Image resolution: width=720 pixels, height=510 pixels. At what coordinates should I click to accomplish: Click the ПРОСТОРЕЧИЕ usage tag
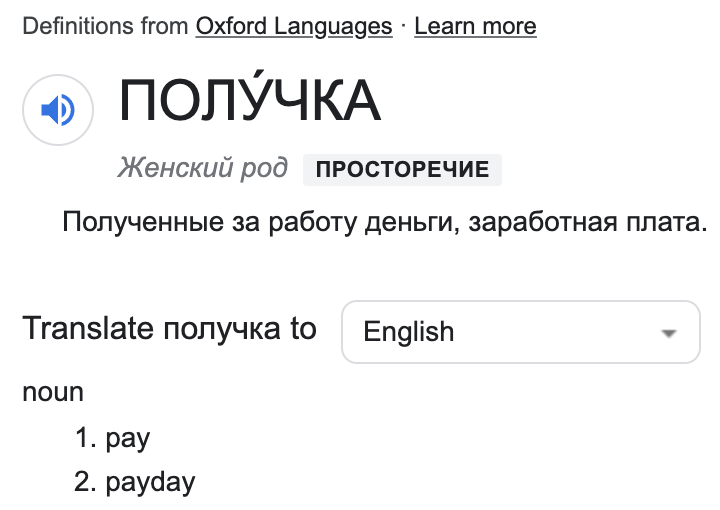click(x=402, y=170)
